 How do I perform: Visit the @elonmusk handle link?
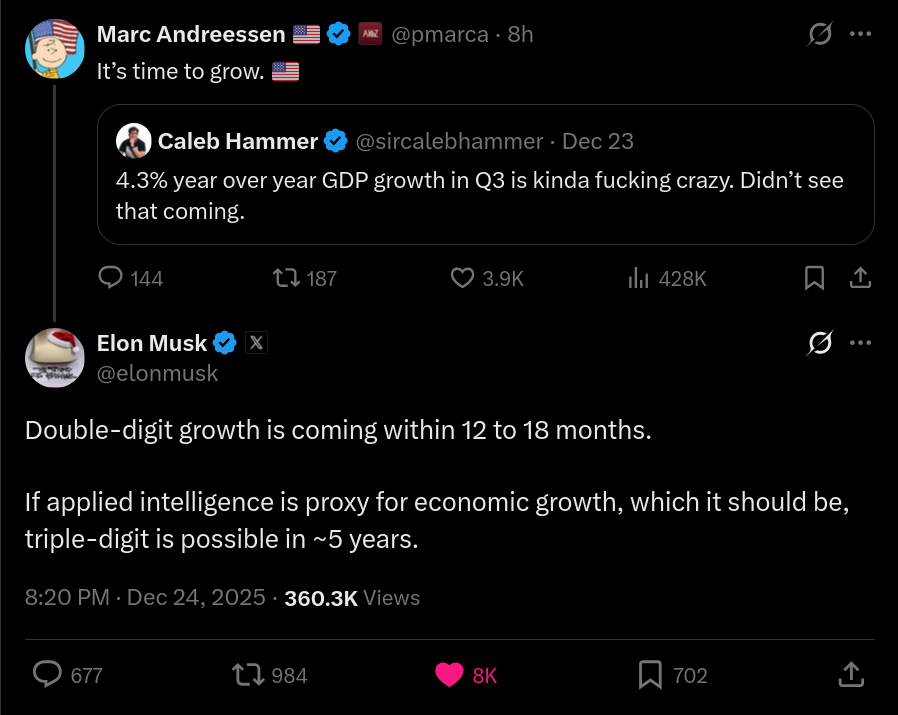coord(157,374)
